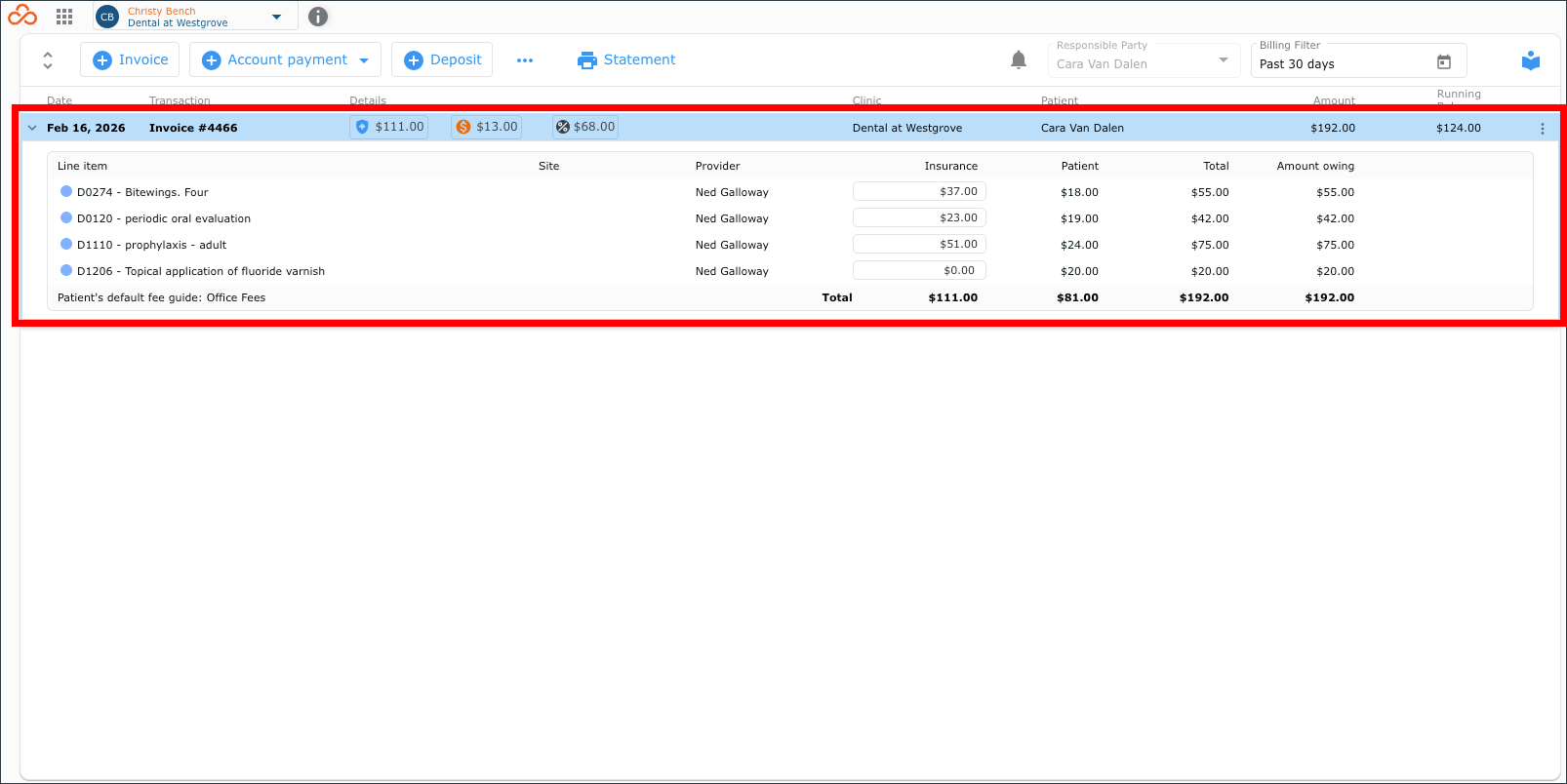Open the Christy Bench clinic dropdown arrow
This screenshot has height=784, width=1567.
pos(277,17)
